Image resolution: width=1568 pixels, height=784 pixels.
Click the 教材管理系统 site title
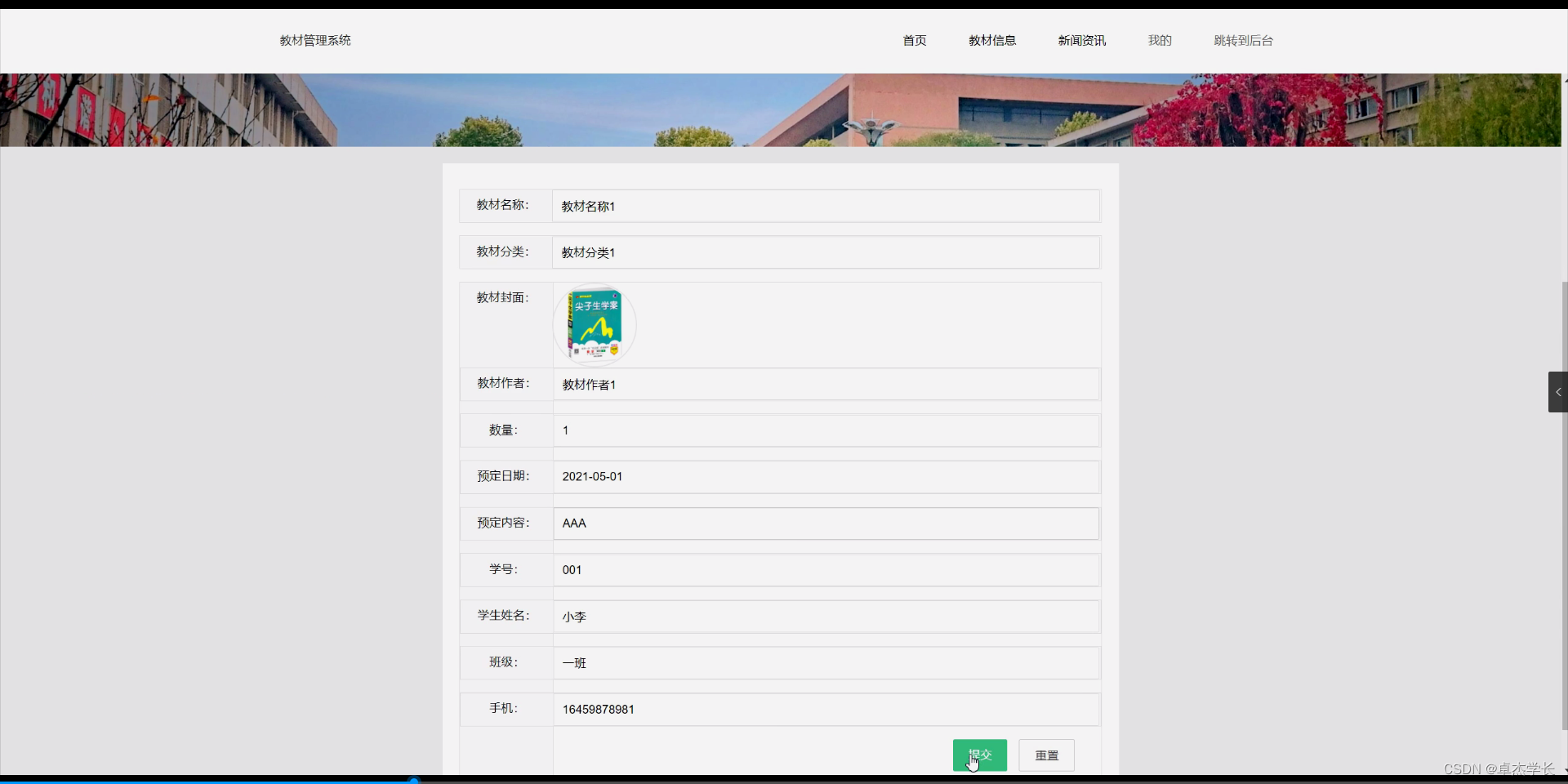coord(314,40)
